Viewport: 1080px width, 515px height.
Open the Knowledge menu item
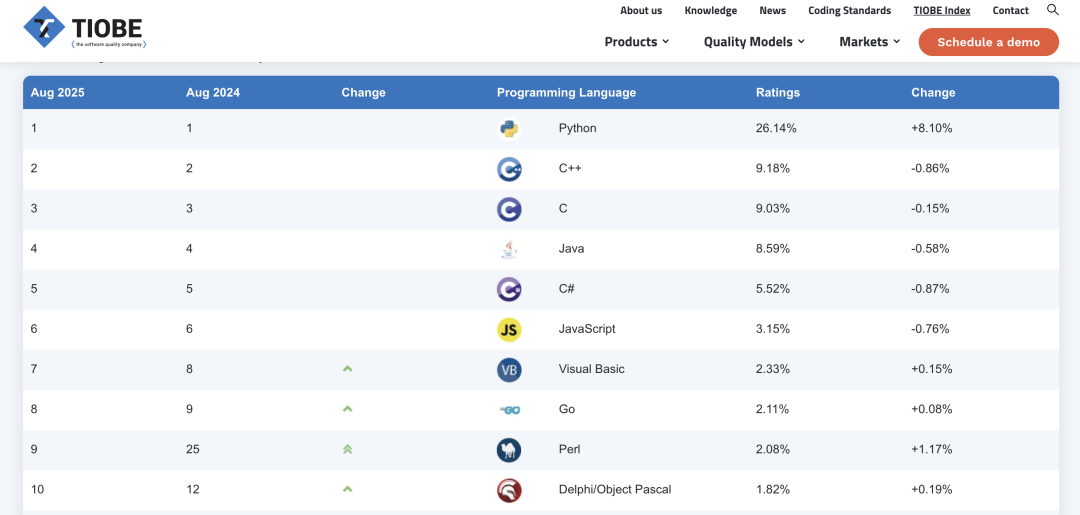point(711,10)
